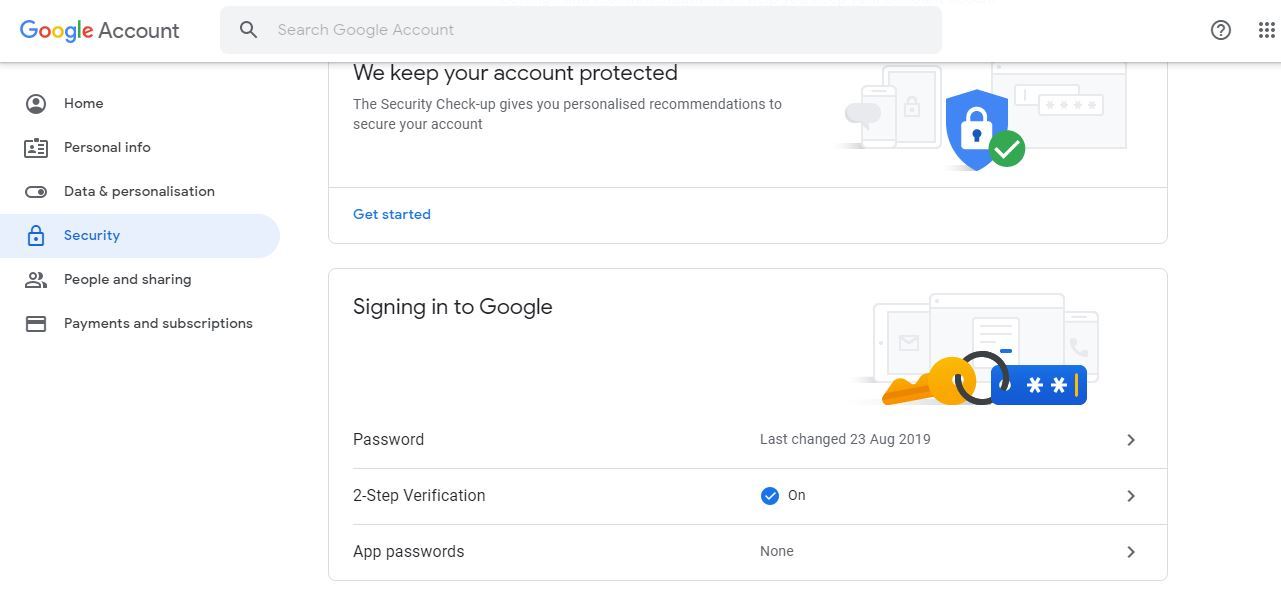Open the Data & personalisation menu item
Screen dimensions: 1281x599
pos(139,191)
